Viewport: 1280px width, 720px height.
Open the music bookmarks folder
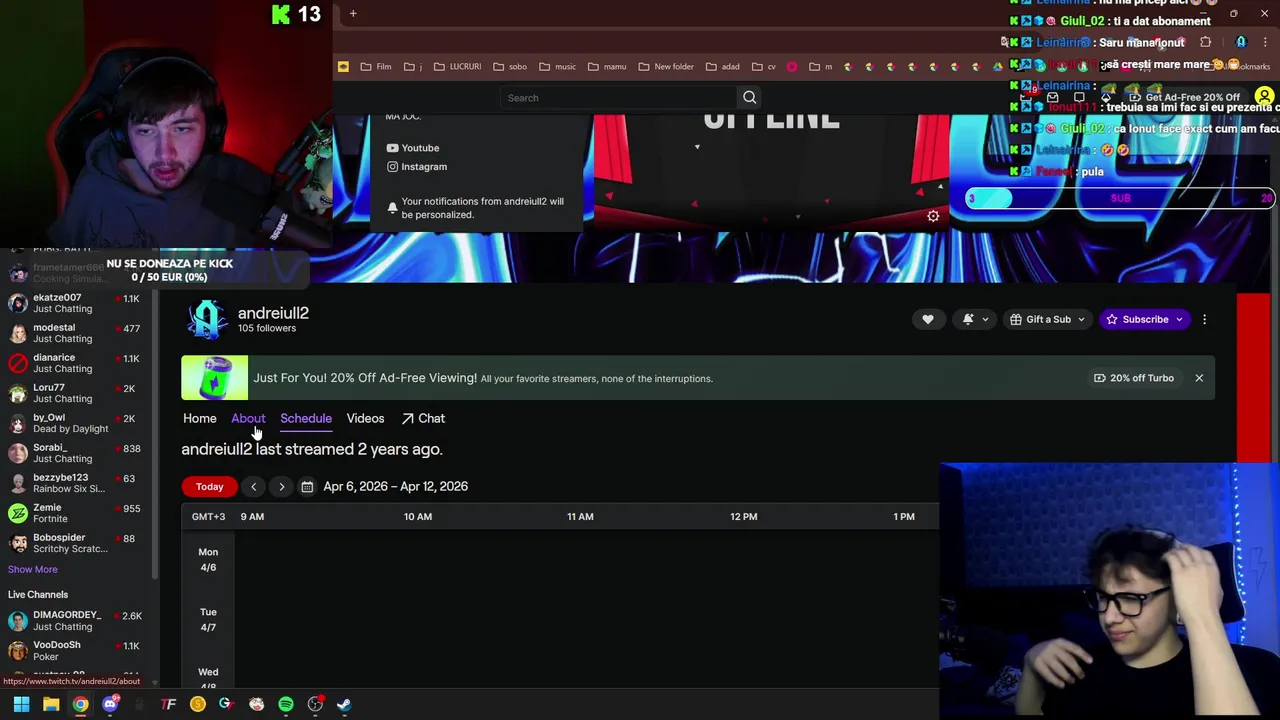(x=558, y=66)
